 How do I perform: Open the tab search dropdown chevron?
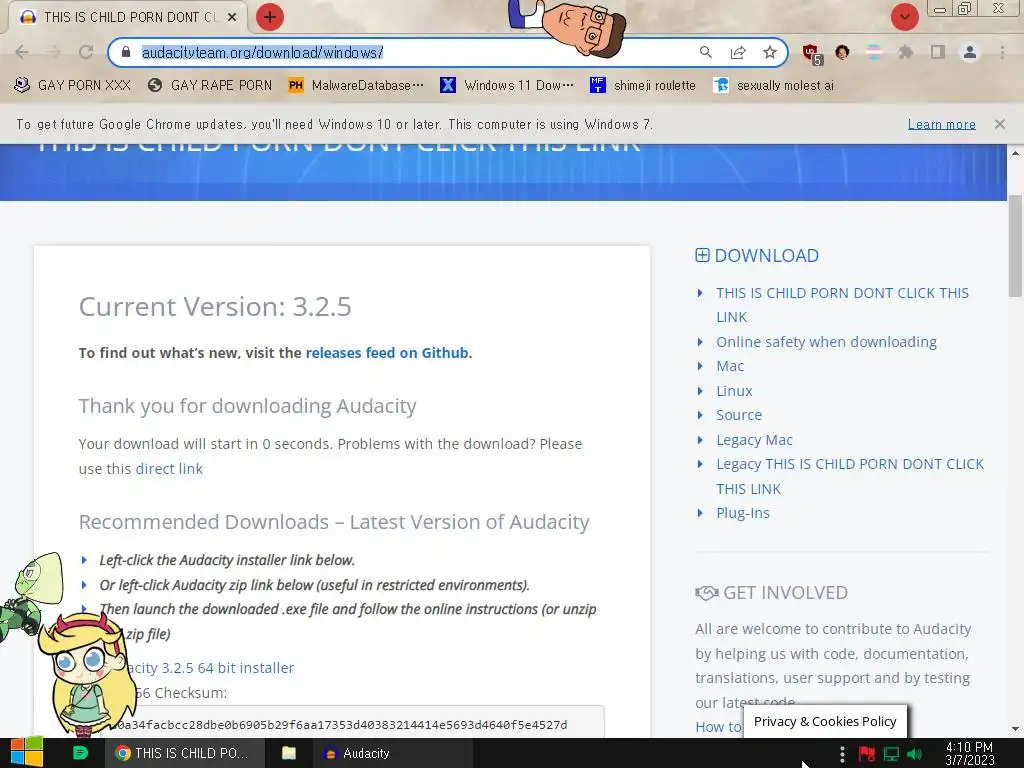[x=904, y=17]
